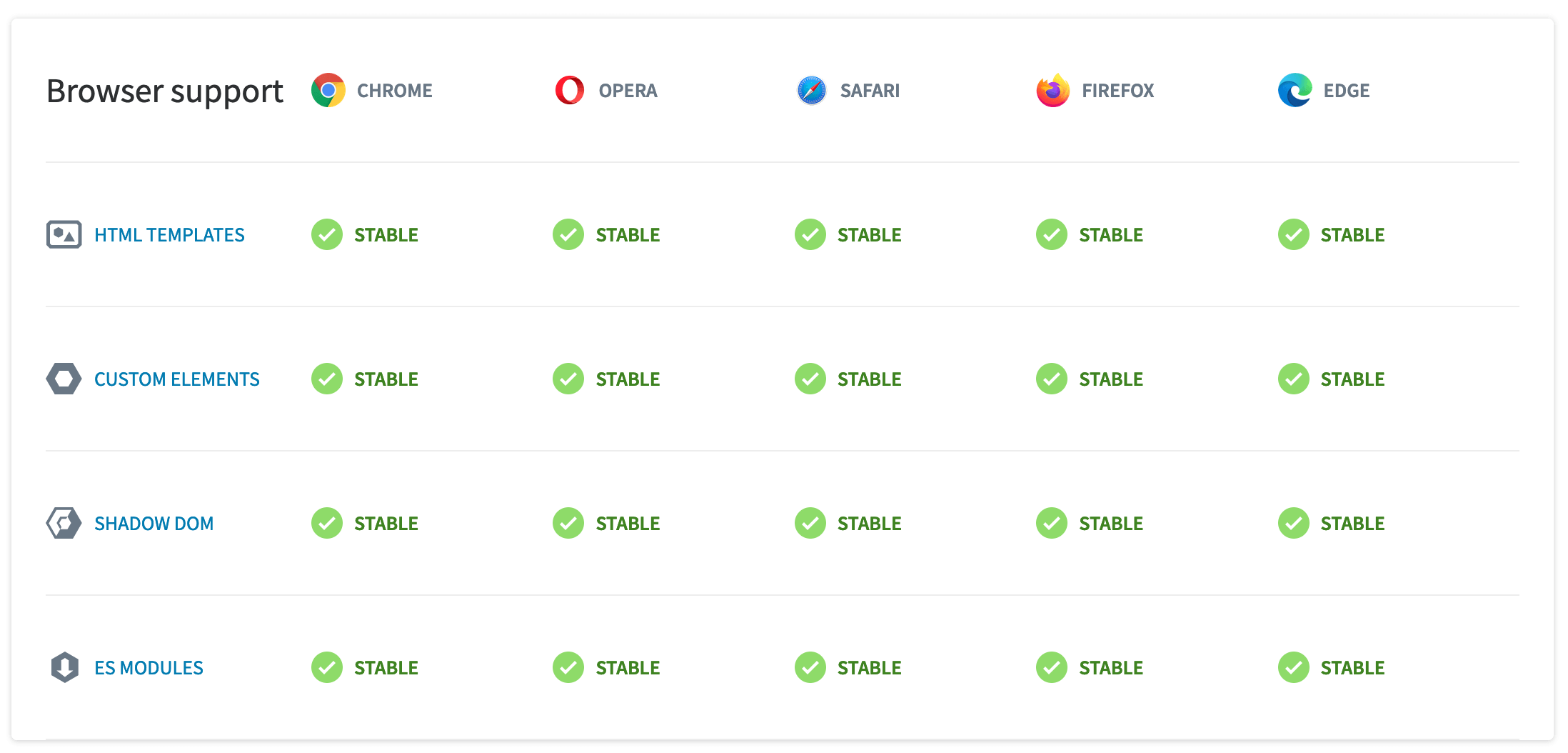This screenshot has width=1568, height=753.
Task: Click the Edge browser logo icon
Action: tap(1294, 91)
